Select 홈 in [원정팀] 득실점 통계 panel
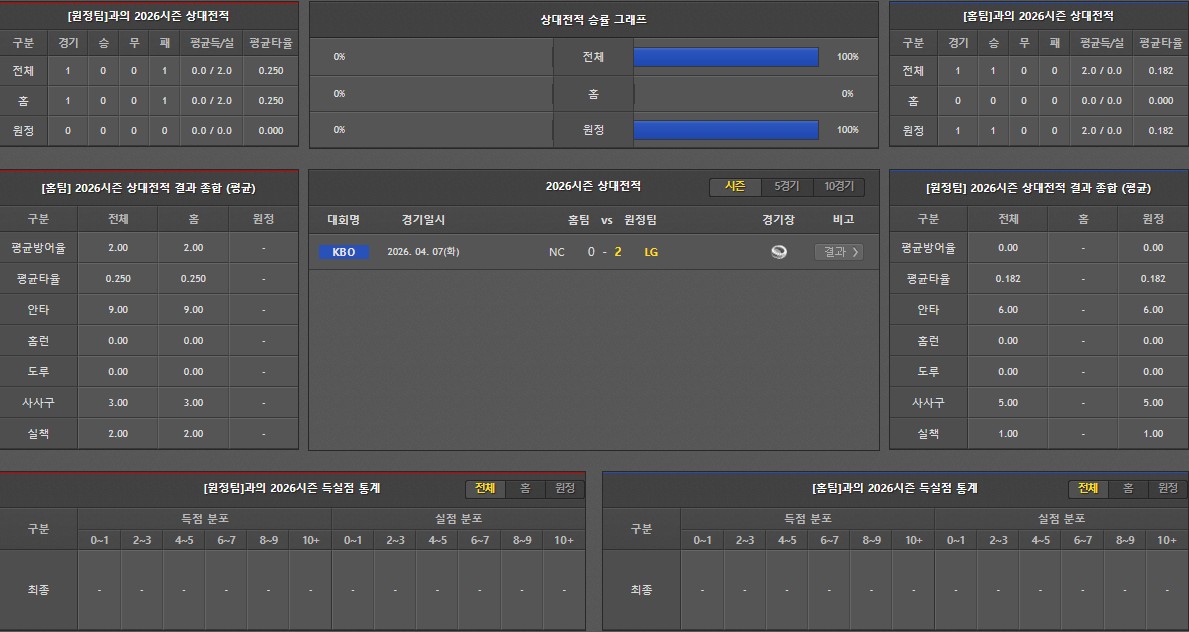Image resolution: width=1189 pixels, height=632 pixels. click(x=525, y=488)
